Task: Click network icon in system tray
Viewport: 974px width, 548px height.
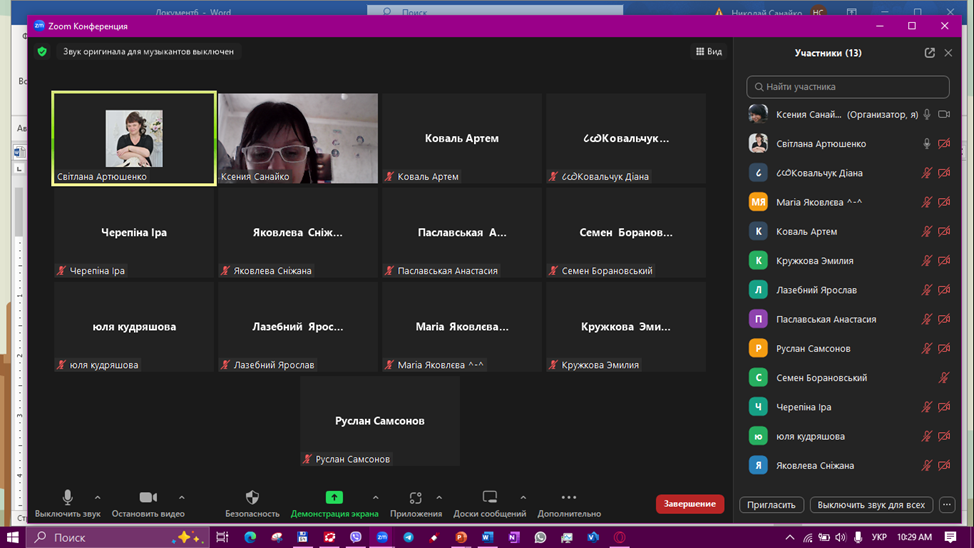Action: point(807,537)
